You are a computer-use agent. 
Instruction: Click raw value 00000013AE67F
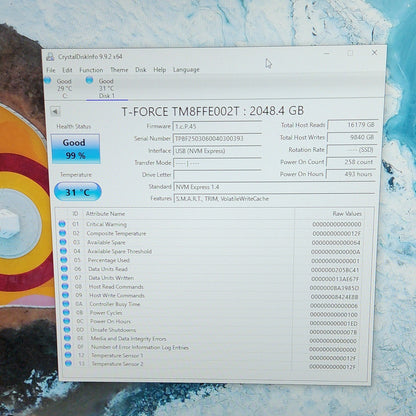[x=335, y=279]
